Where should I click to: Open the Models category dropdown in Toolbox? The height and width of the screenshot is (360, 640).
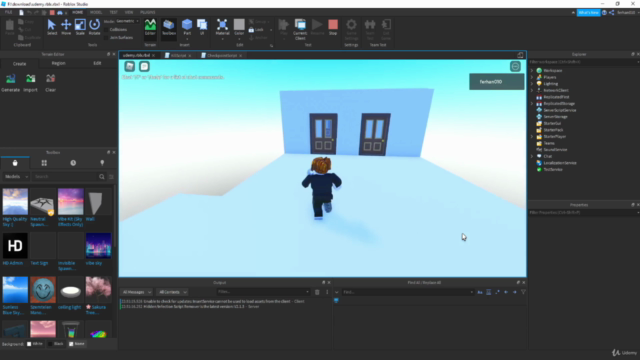pyautogui.click(x=16, y=177)
